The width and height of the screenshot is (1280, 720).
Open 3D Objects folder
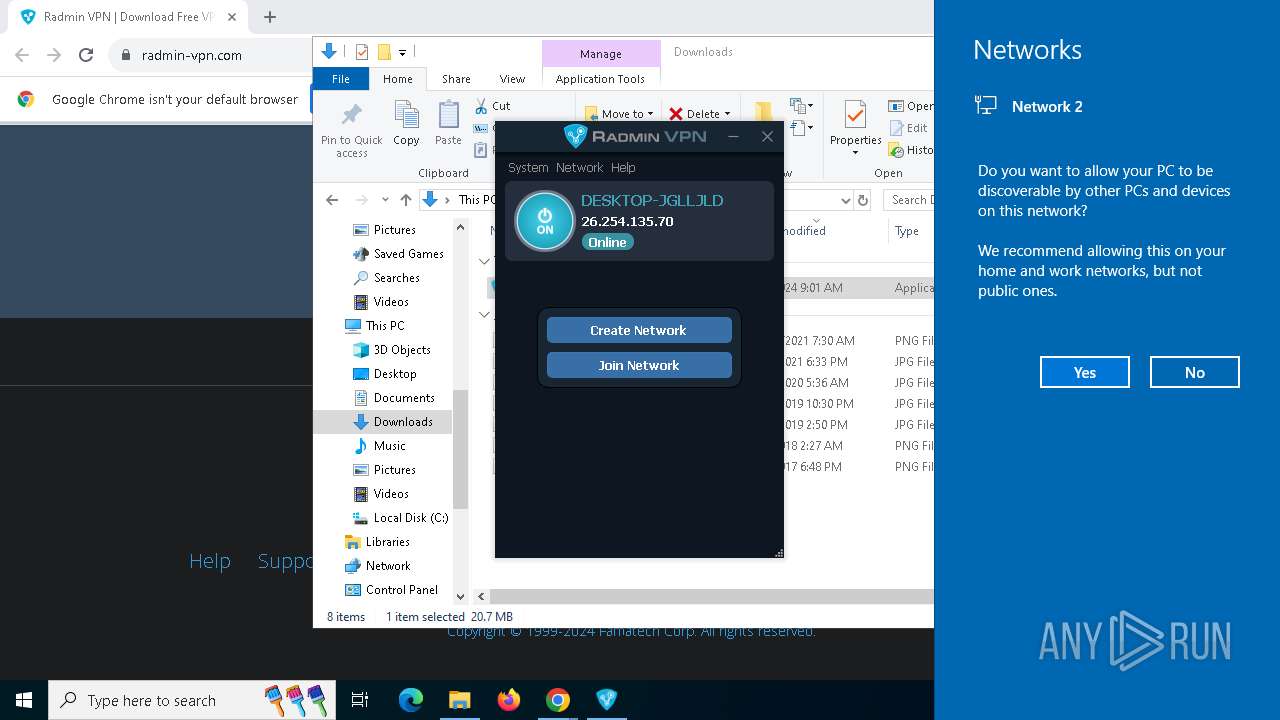[402, 350]
